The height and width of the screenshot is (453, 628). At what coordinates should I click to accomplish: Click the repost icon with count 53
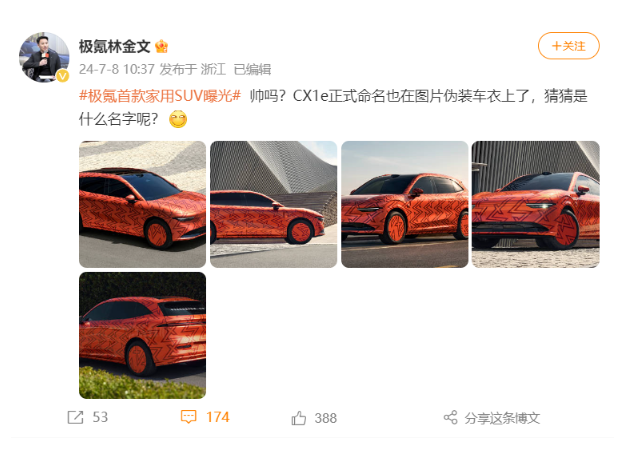(75, 417)
